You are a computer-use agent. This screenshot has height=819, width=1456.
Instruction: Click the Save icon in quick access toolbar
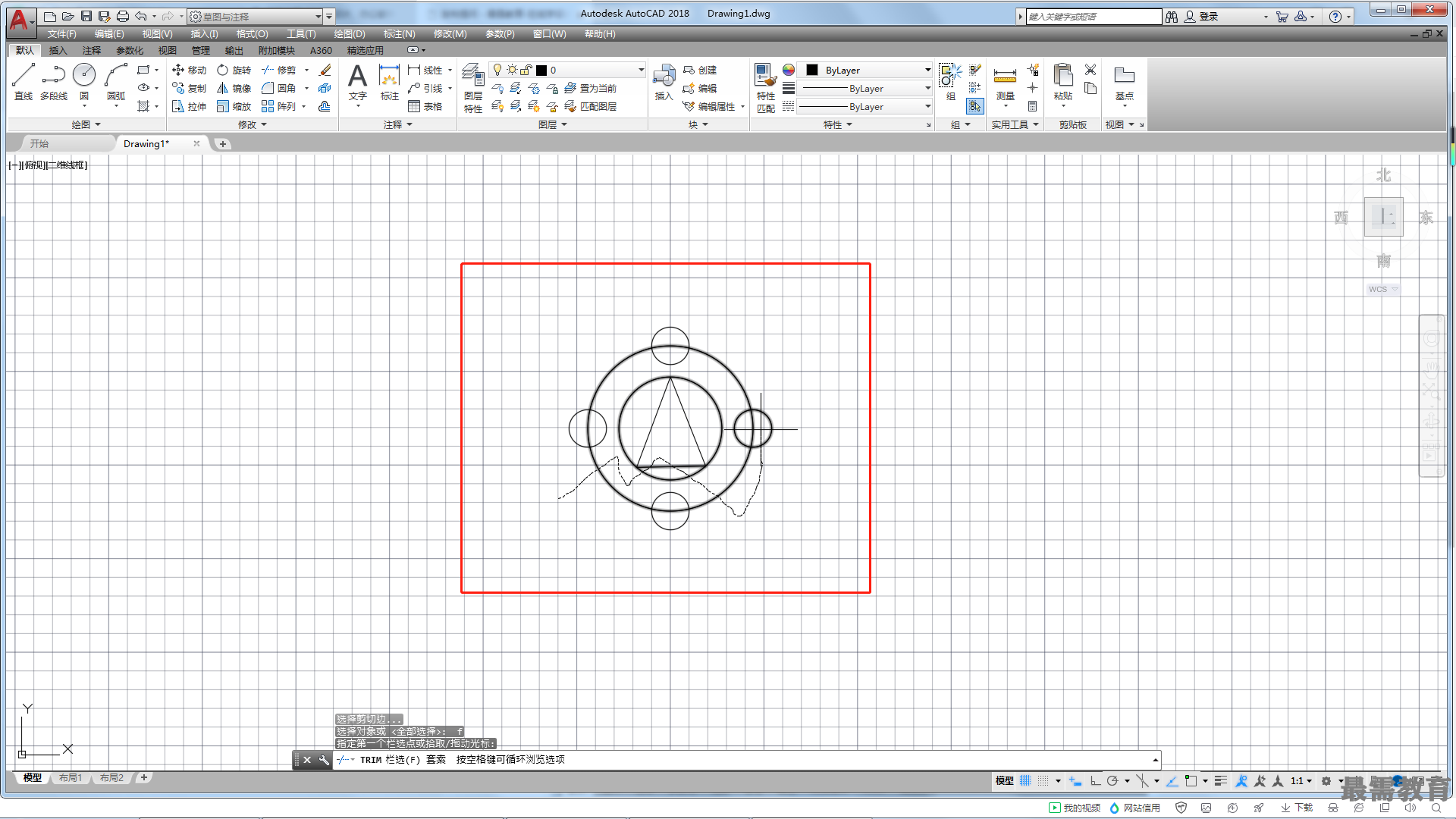pyautogui.click(x=86, y=16)
